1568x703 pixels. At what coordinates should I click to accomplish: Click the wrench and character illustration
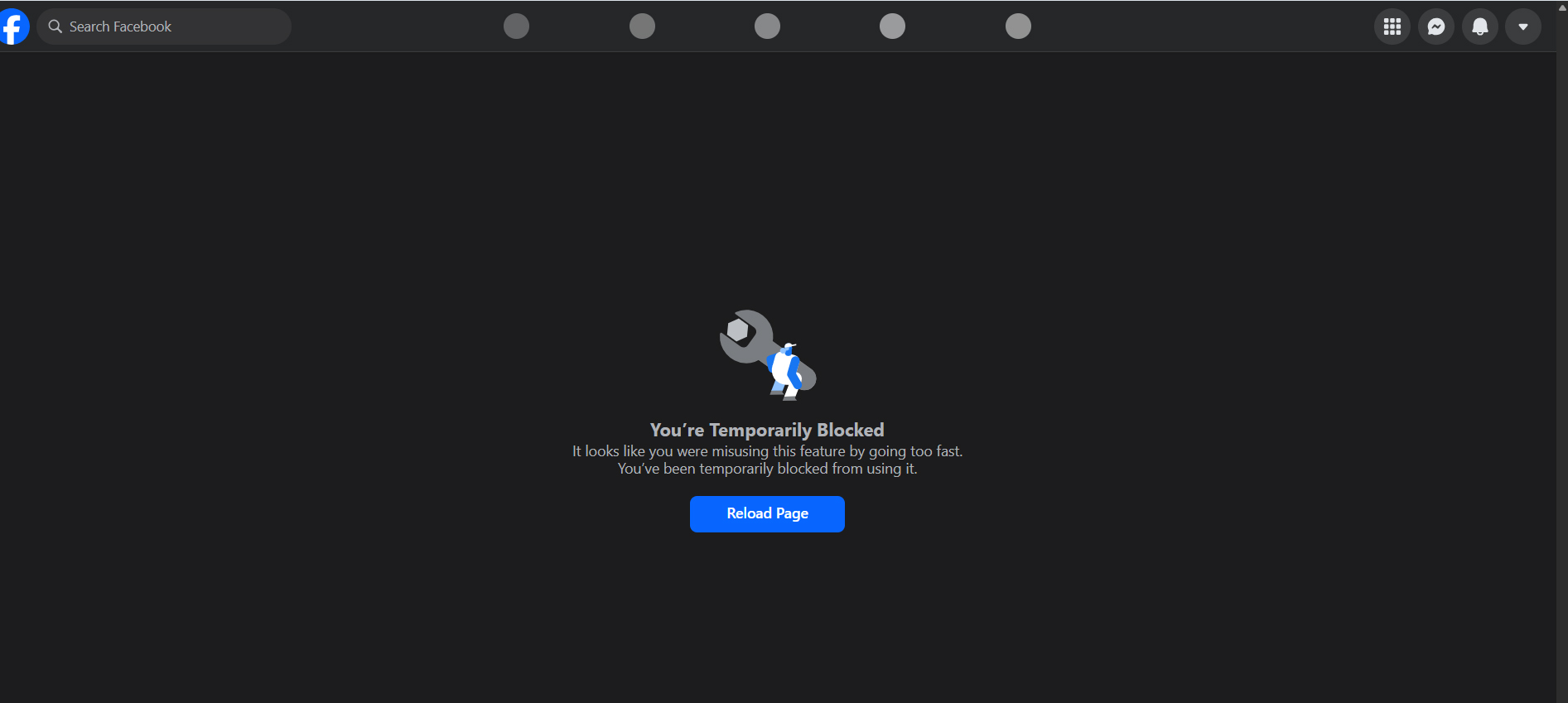(768, 355)
